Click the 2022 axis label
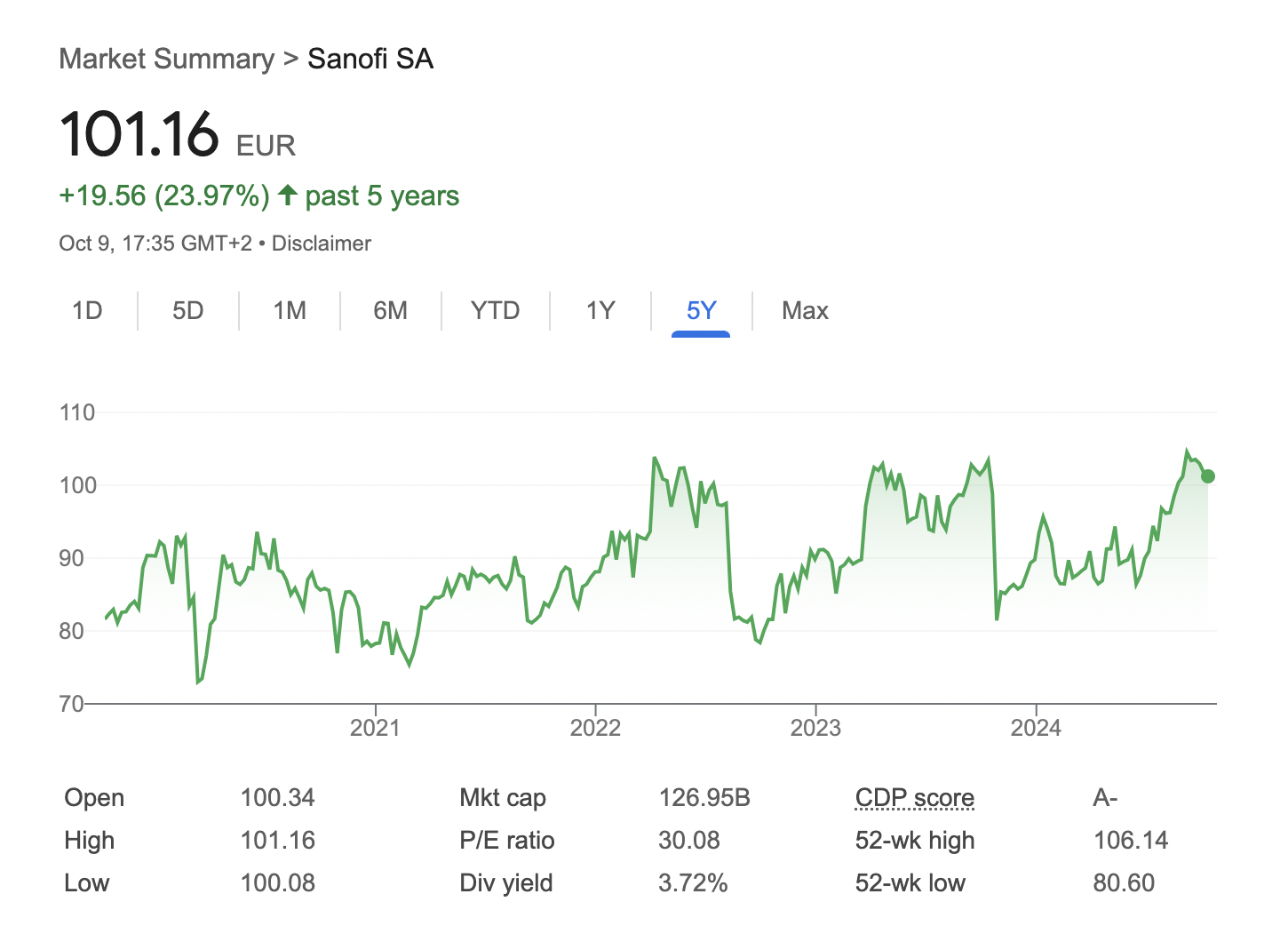1288x926 pixels. click(x=595, y=728)
